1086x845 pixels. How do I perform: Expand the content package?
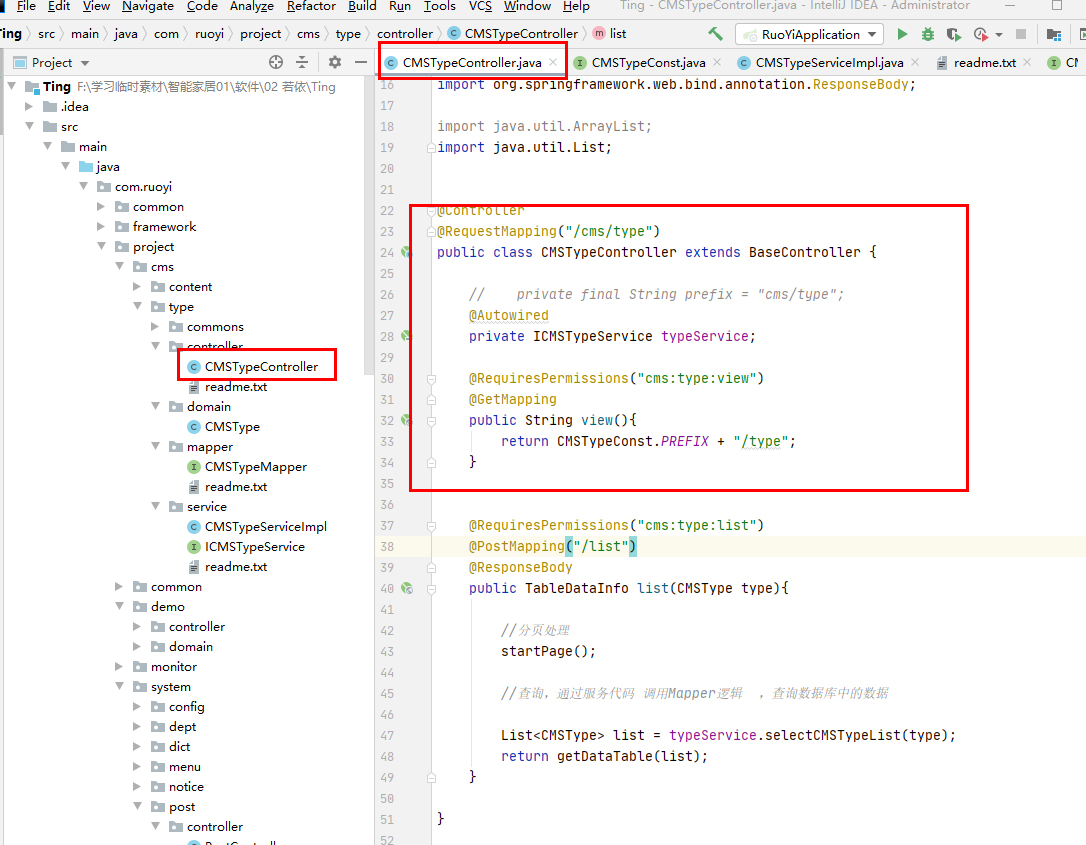coord(137,287)
